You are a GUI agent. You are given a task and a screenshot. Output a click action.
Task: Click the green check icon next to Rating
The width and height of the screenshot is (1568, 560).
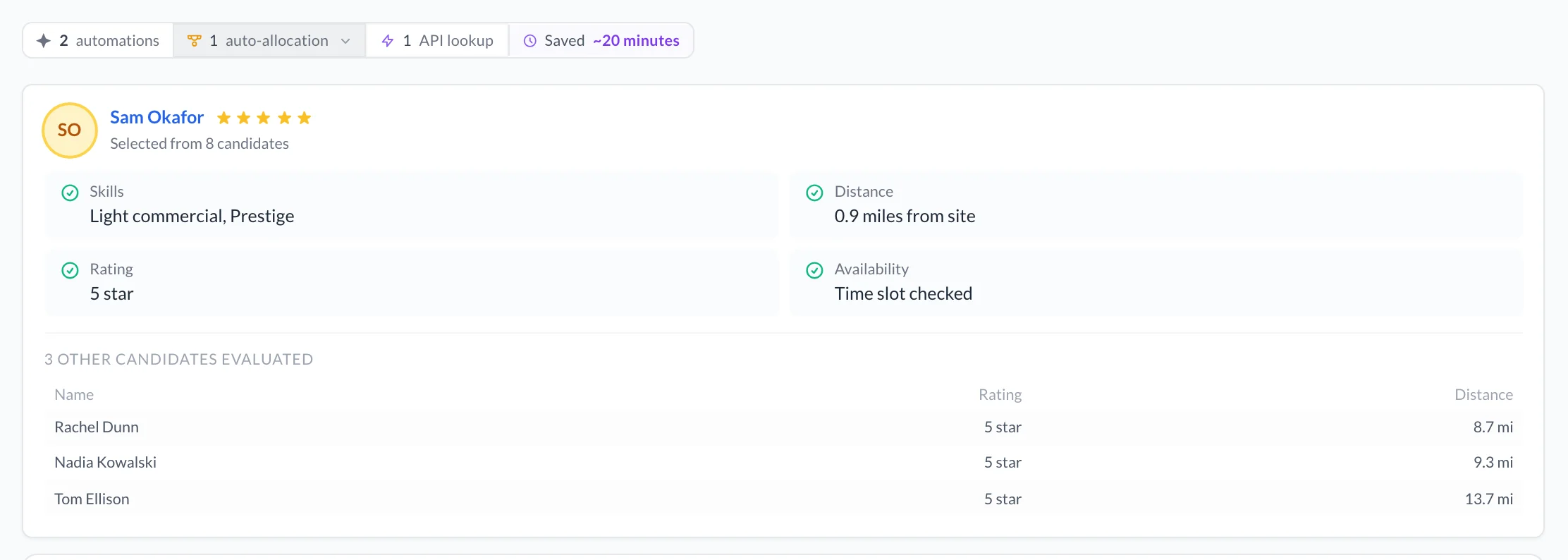[70, 270]
